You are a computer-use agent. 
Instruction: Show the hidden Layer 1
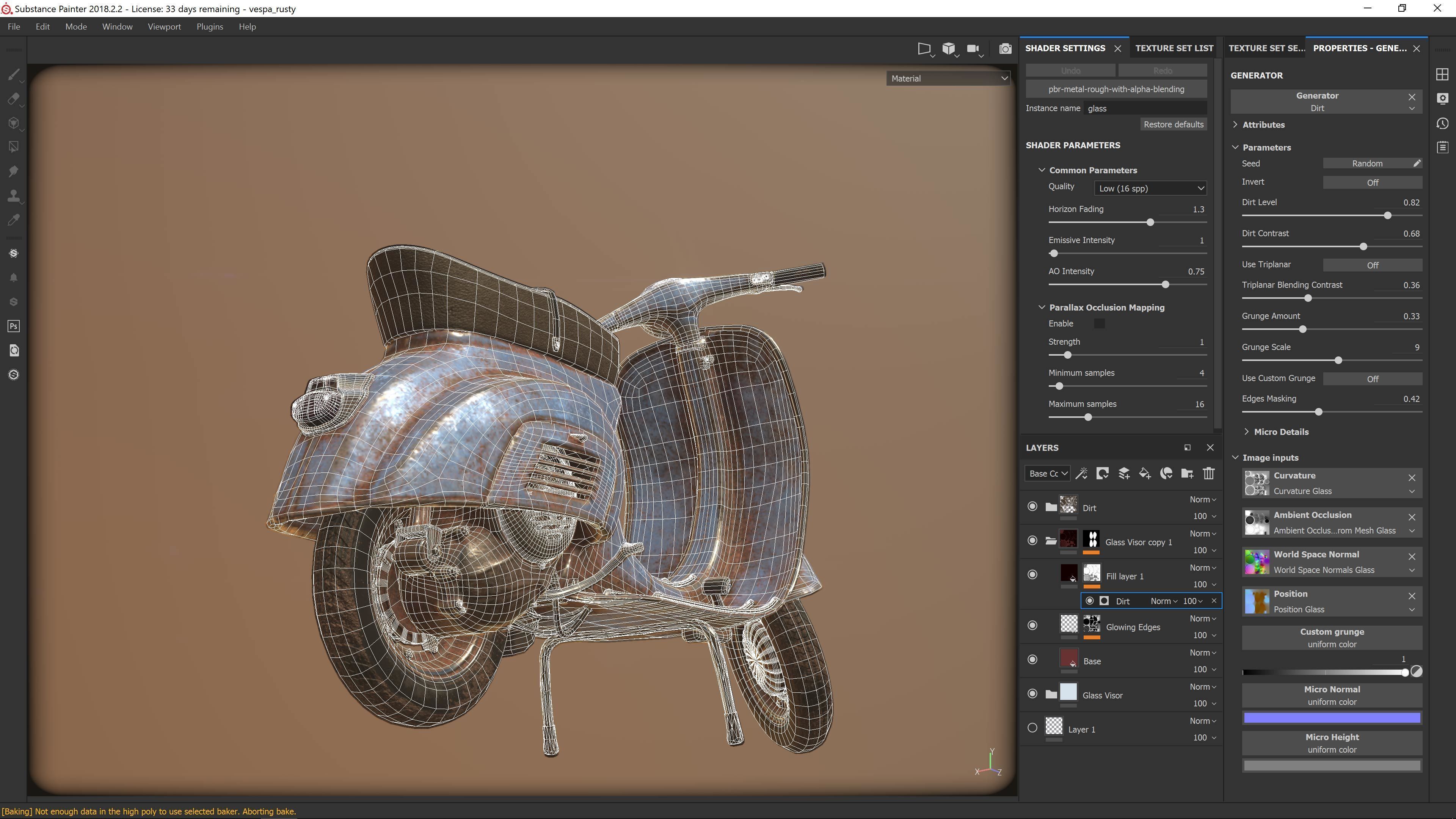click(1032, 728)
